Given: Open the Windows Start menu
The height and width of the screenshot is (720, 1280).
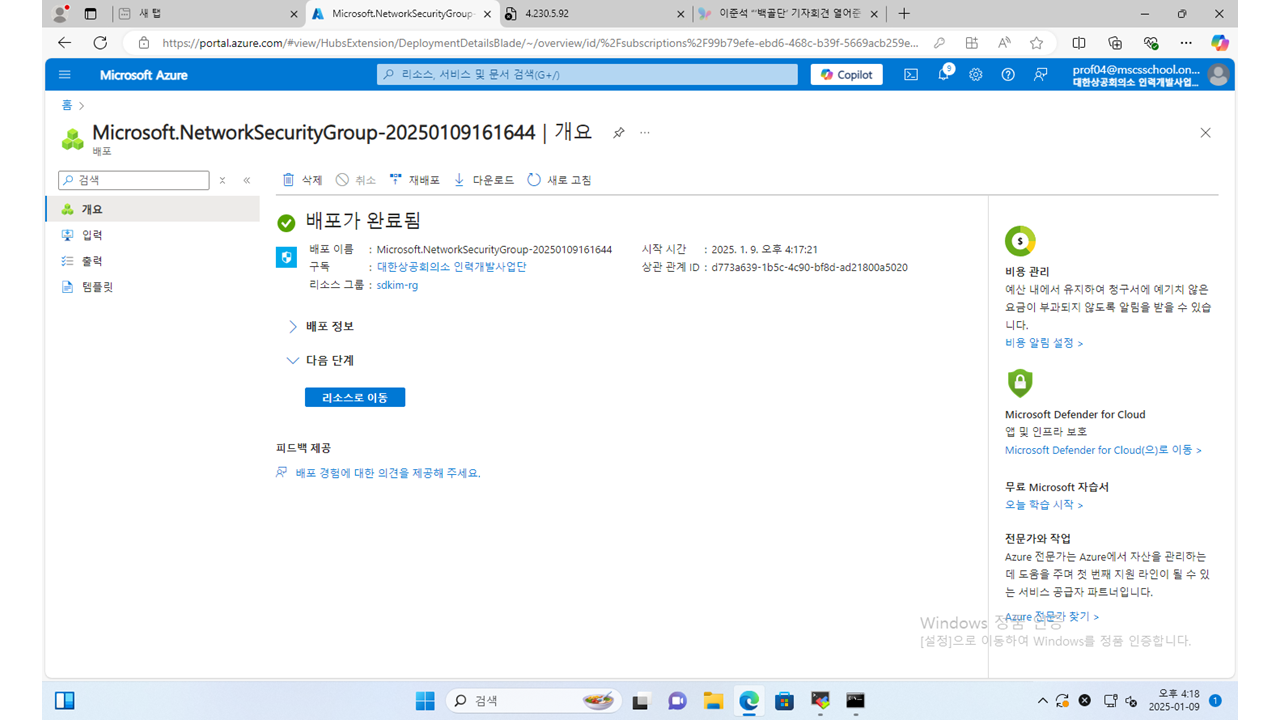Looking at the screenshot, I should (x=425, y=701).
